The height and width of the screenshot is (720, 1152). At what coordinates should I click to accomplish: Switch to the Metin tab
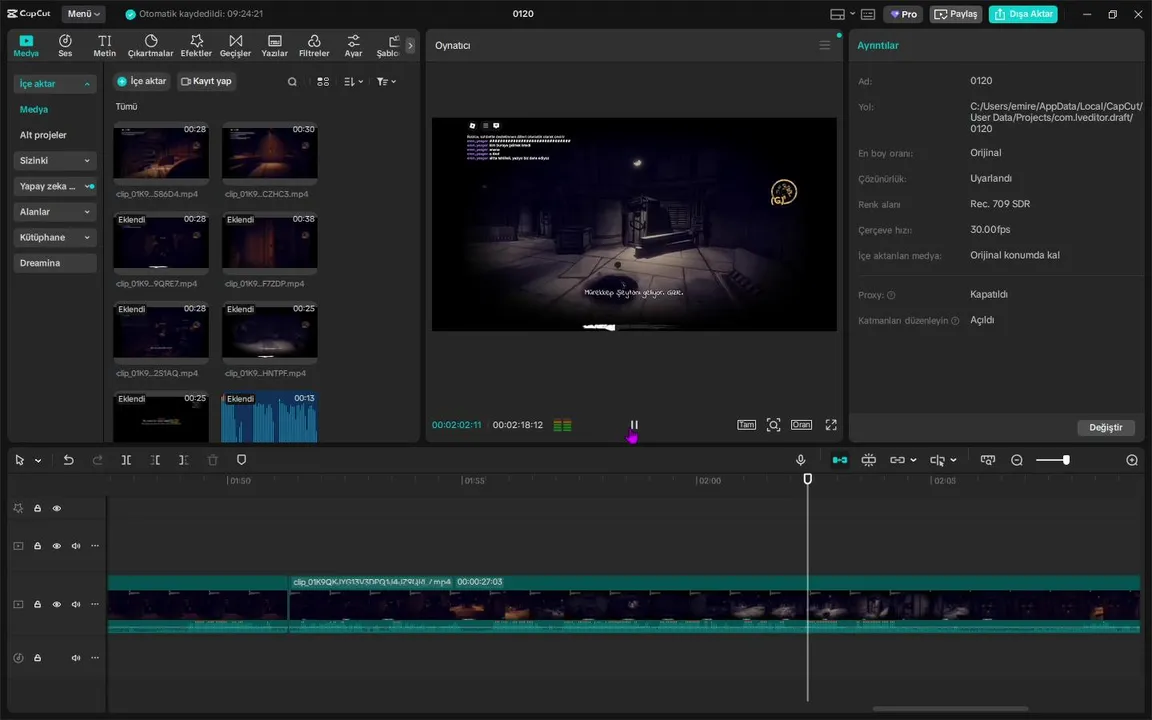point(104,46)
